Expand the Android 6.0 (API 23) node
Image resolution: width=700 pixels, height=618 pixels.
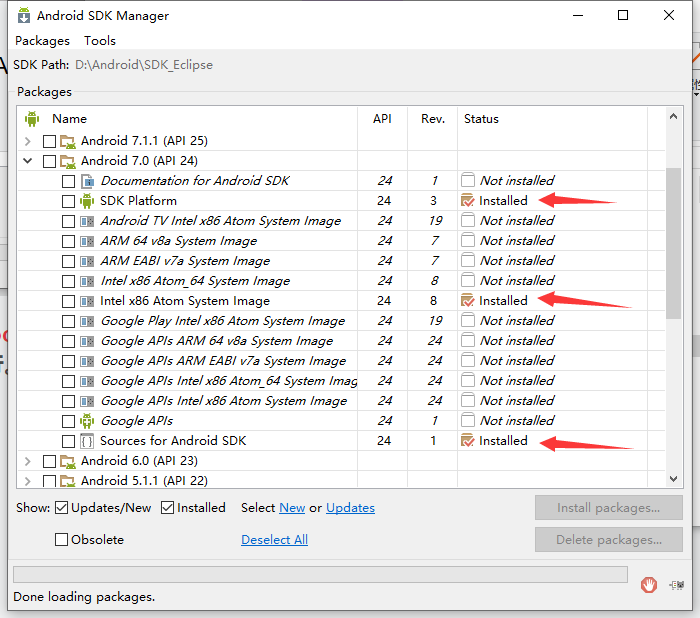(x=28, y=461)
